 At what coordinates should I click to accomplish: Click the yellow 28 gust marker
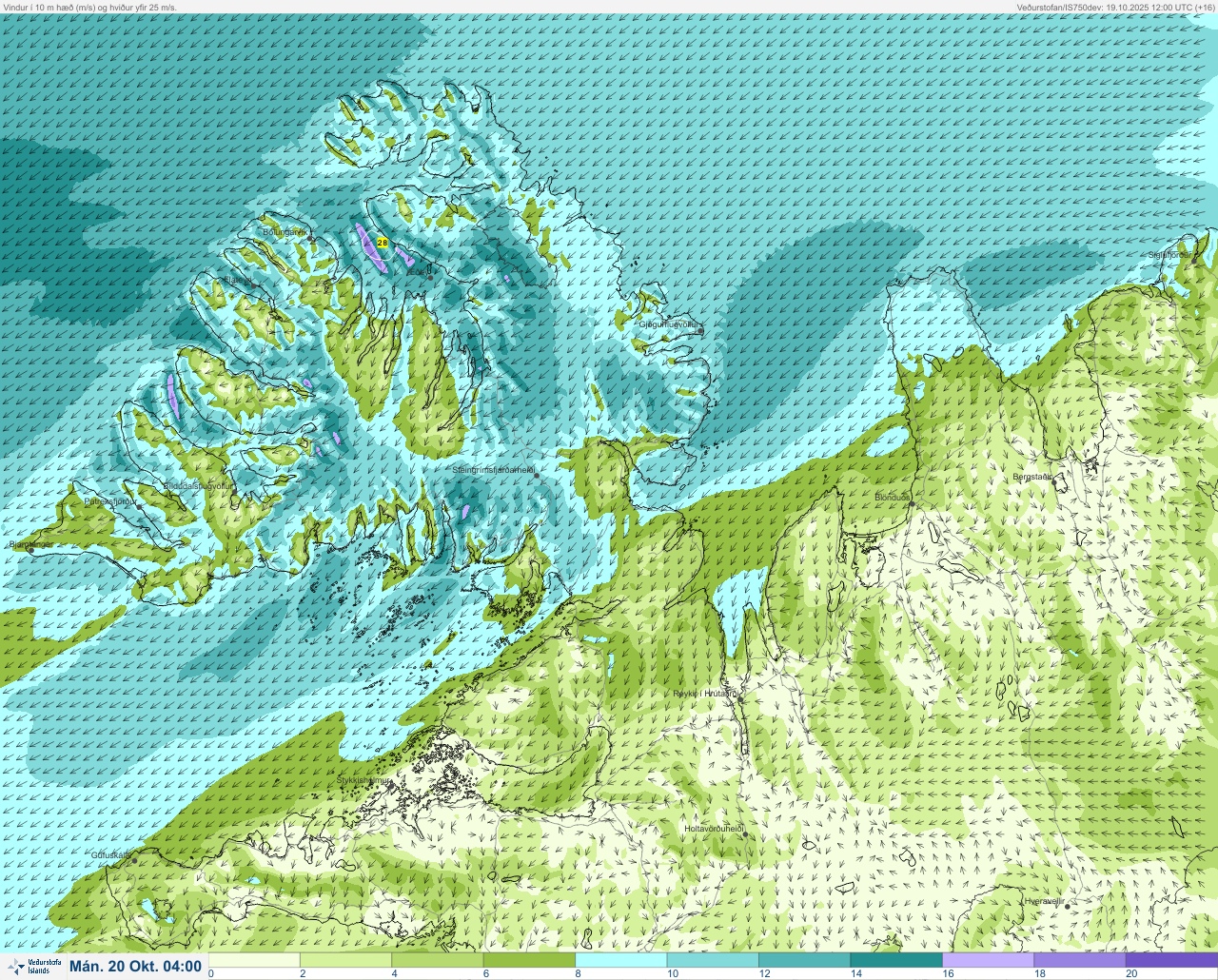383,243
